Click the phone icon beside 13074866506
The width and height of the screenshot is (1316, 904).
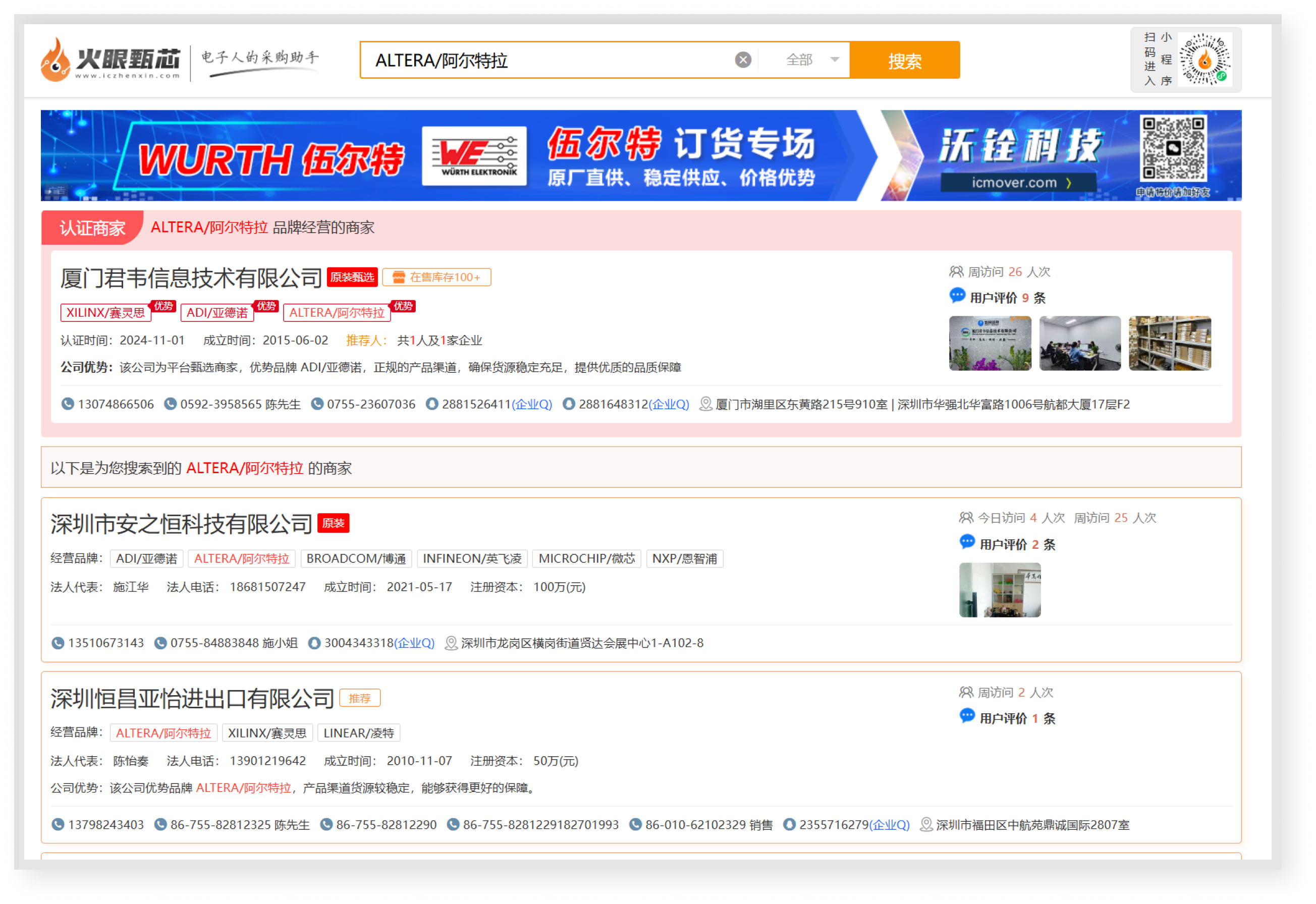tap(68, 404)
